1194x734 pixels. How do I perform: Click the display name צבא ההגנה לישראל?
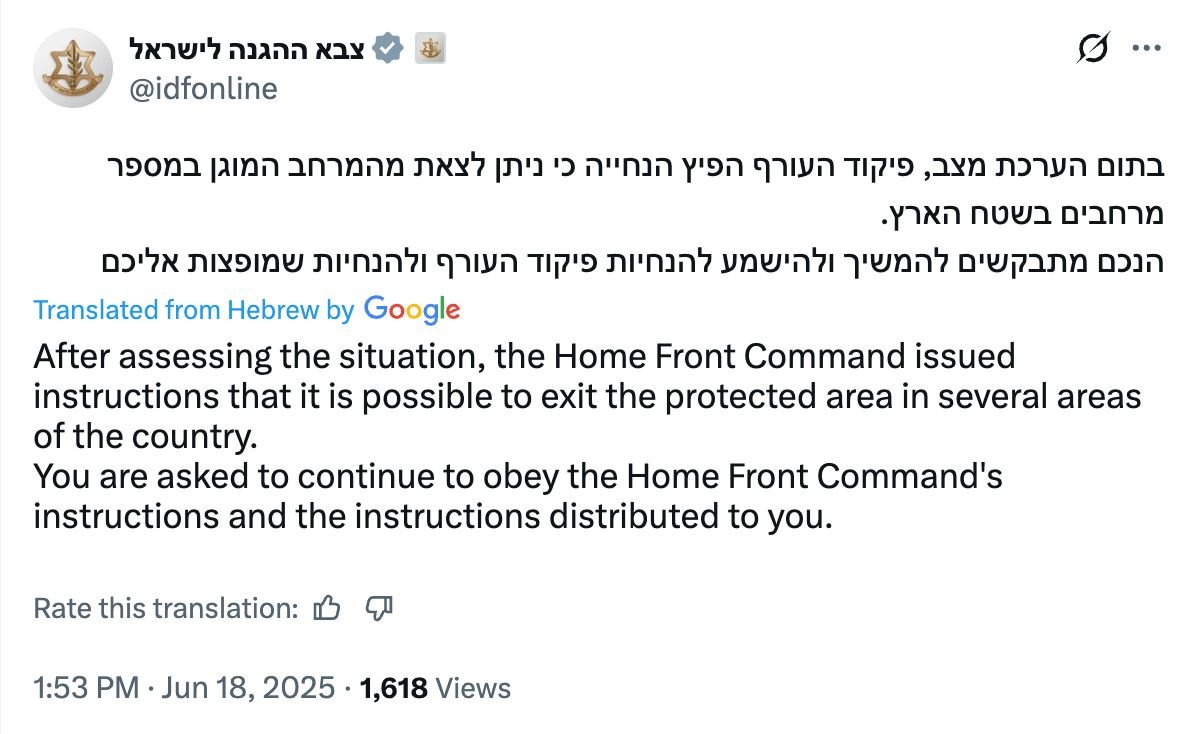tap(247, 49)
